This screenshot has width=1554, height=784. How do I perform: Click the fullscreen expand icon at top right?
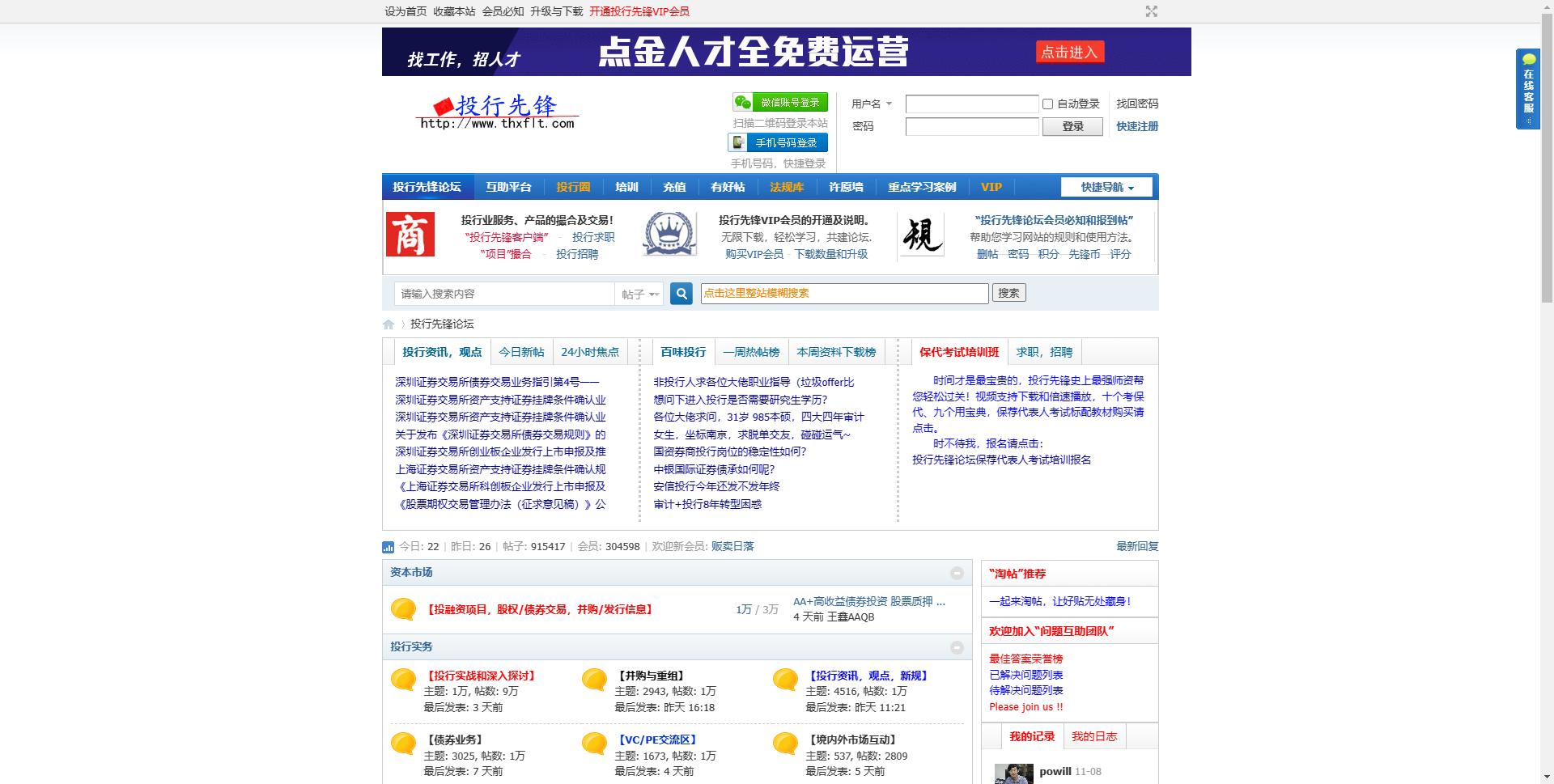tap(1152, 11)
